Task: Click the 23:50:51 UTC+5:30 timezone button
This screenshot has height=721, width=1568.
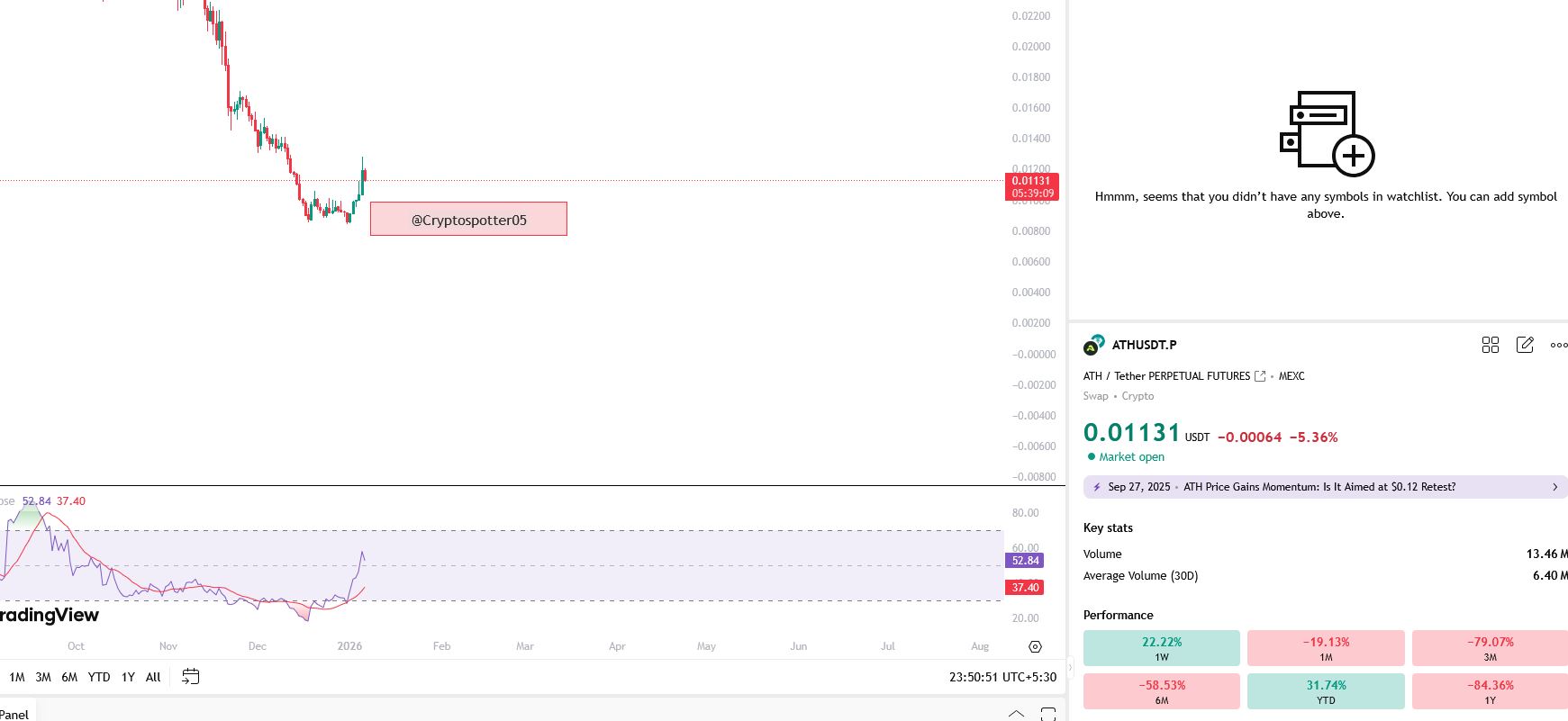Action: [x=1002, y=677]
